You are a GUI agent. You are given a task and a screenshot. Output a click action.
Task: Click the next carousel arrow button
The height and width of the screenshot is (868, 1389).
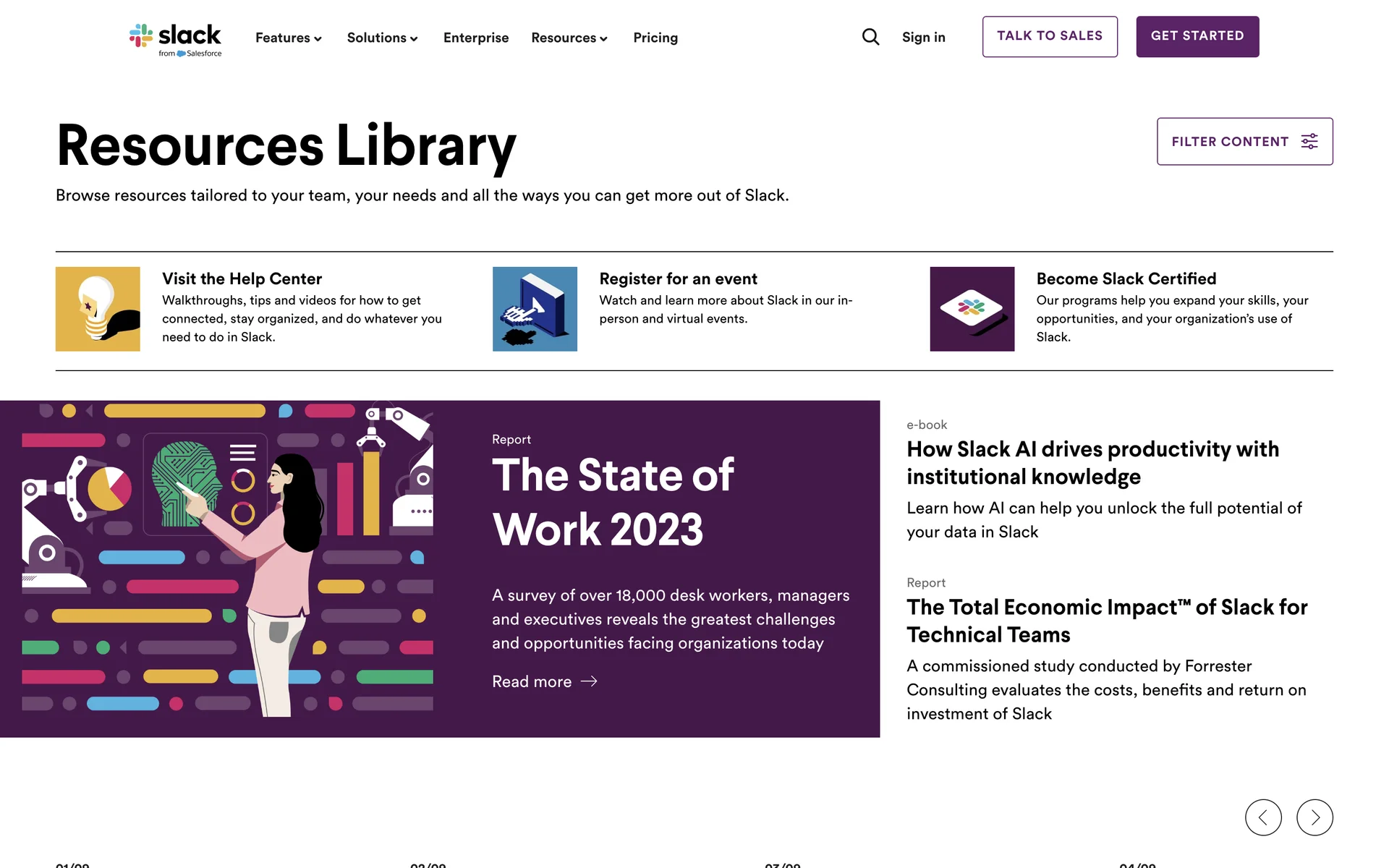pos(1314,817)
